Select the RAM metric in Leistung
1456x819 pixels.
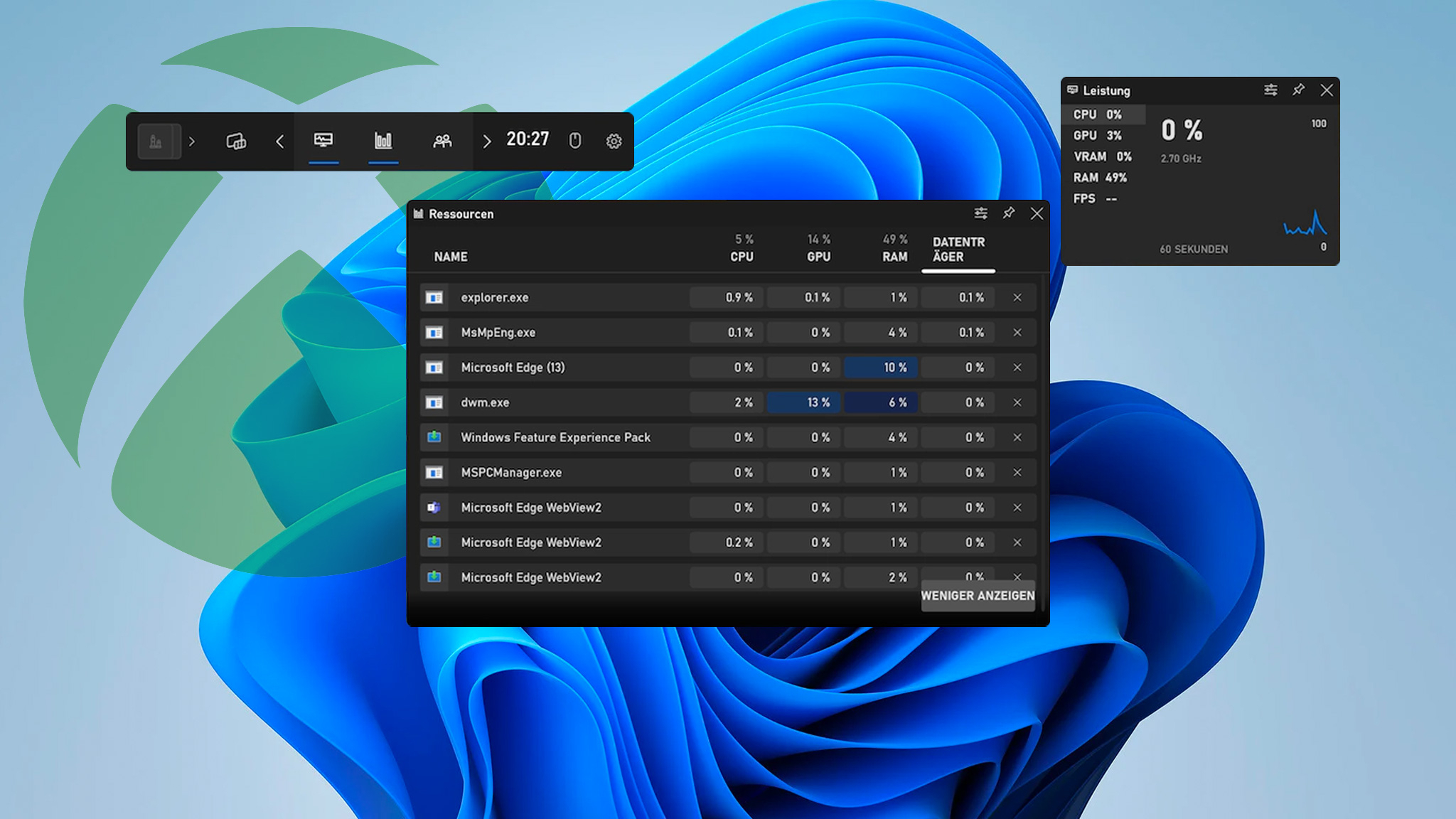pos(1100,177)
